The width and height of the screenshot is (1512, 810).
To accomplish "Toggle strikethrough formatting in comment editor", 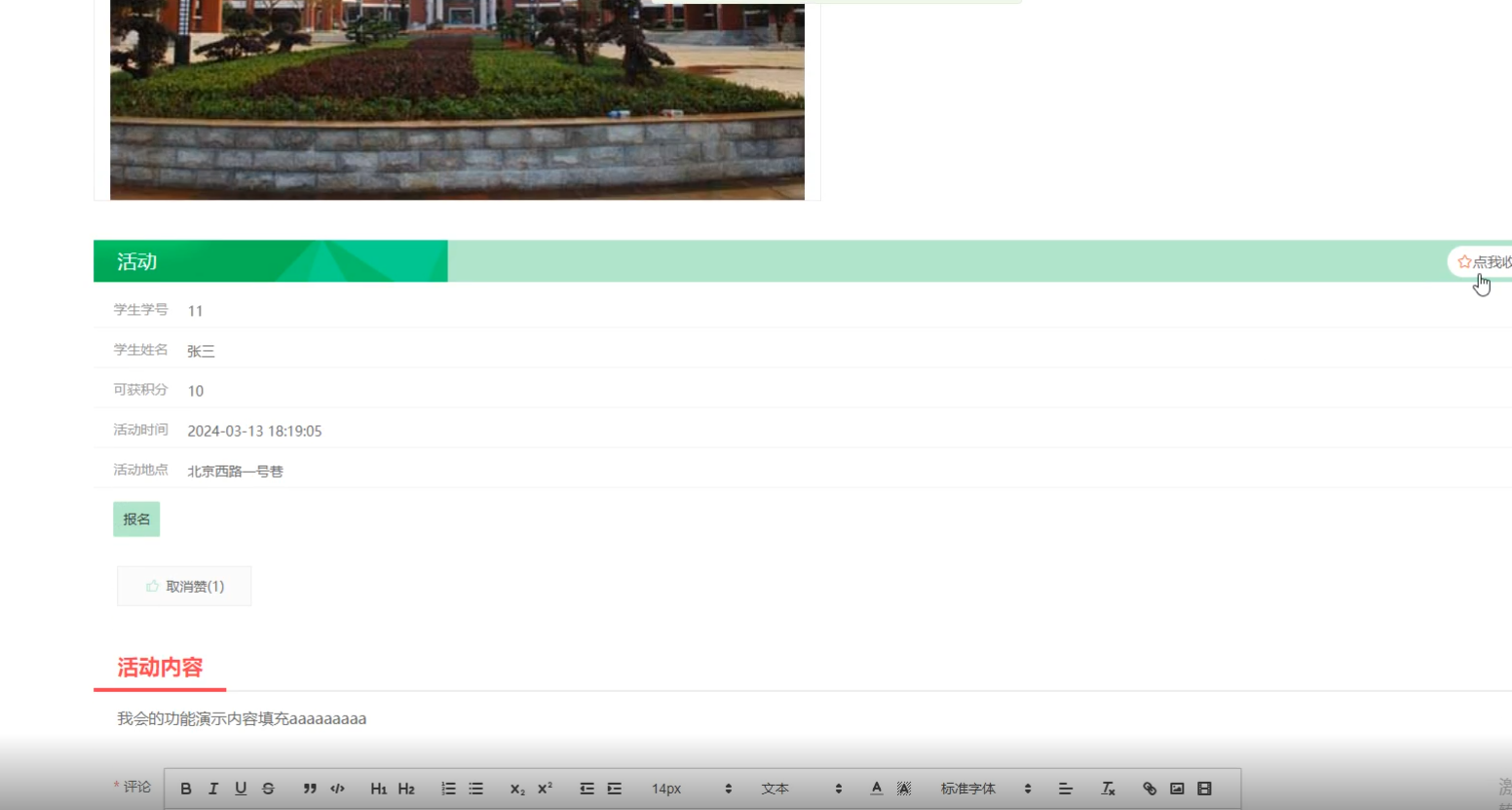I will [x=268, y=789].
